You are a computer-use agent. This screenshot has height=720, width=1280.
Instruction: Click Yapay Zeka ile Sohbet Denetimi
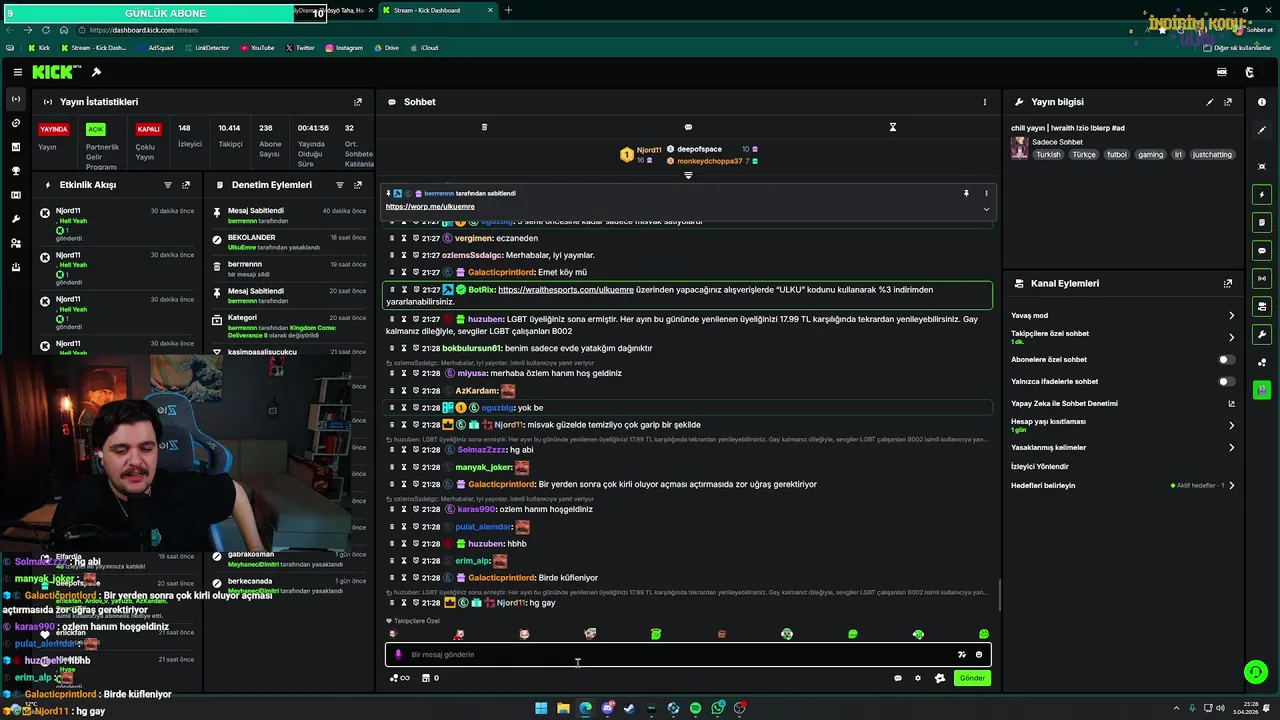(x=1064, y=404)
